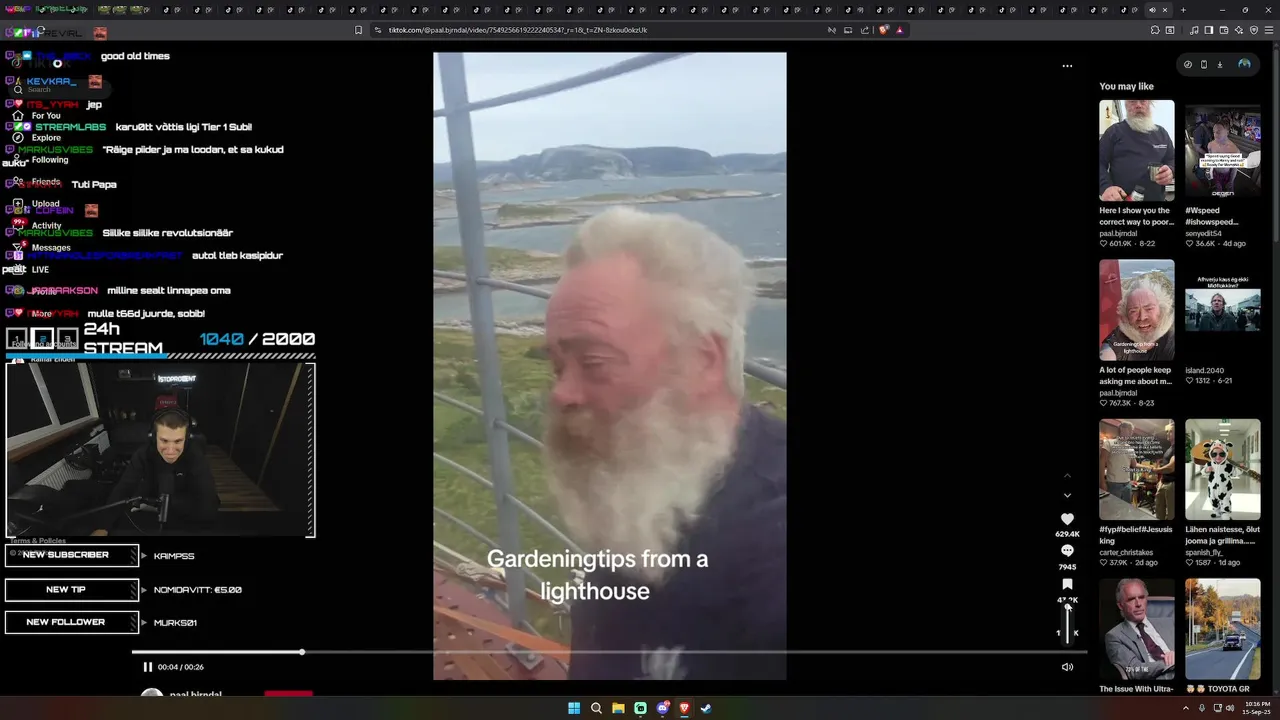Image resolution: width=1280 pixels, height=720 pixels.
Task: Click the get app phone icon
Action: click(x=1204, y=64)
